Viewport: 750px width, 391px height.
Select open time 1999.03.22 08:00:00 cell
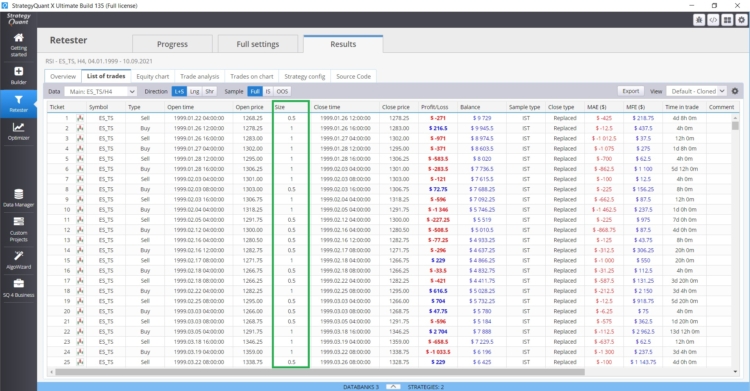pos(198,362)
